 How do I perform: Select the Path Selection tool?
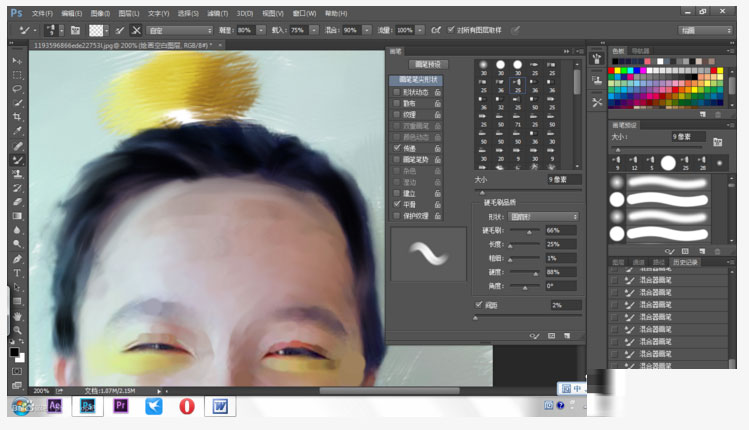17,287
